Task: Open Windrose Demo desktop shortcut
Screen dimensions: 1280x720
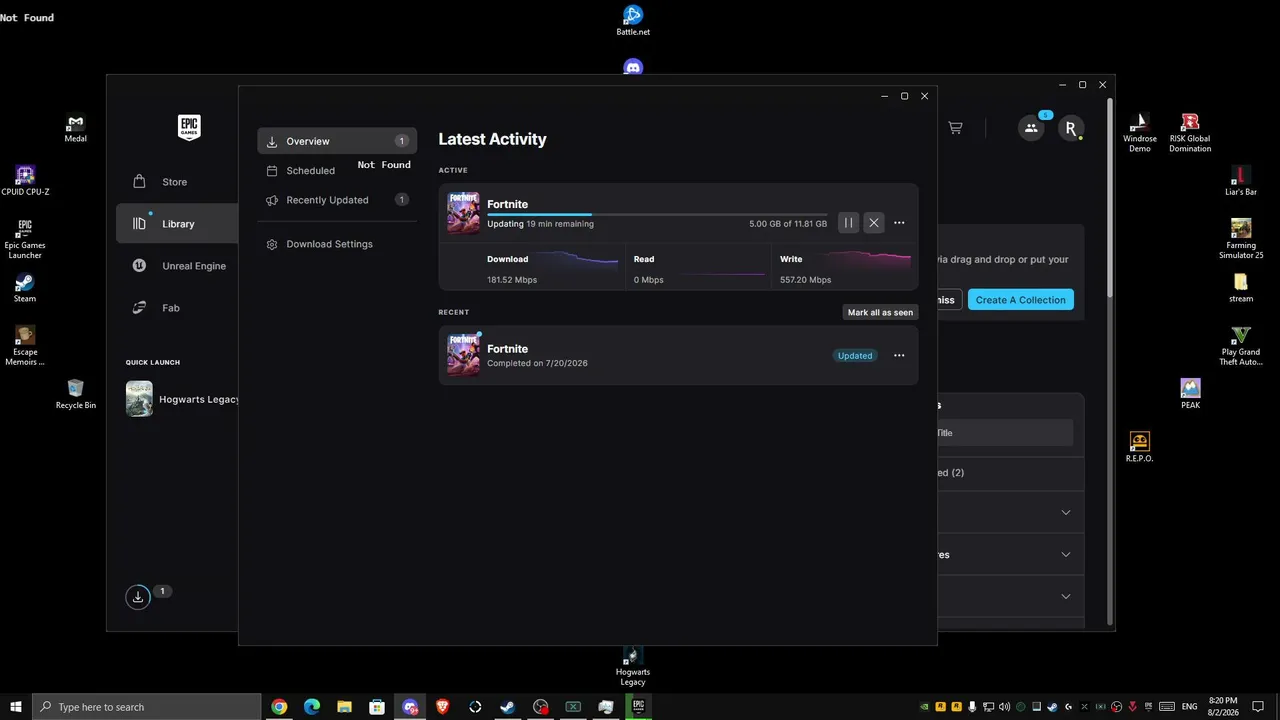Action: [1139, 132]
